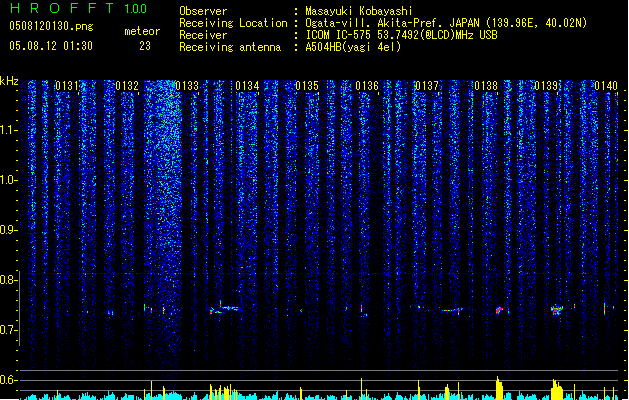The height and width of the screenshot is (400, 629).
Task: Click the ICOM IC-575 53.7492 MHz receiver text
Action: coord(401,35)
